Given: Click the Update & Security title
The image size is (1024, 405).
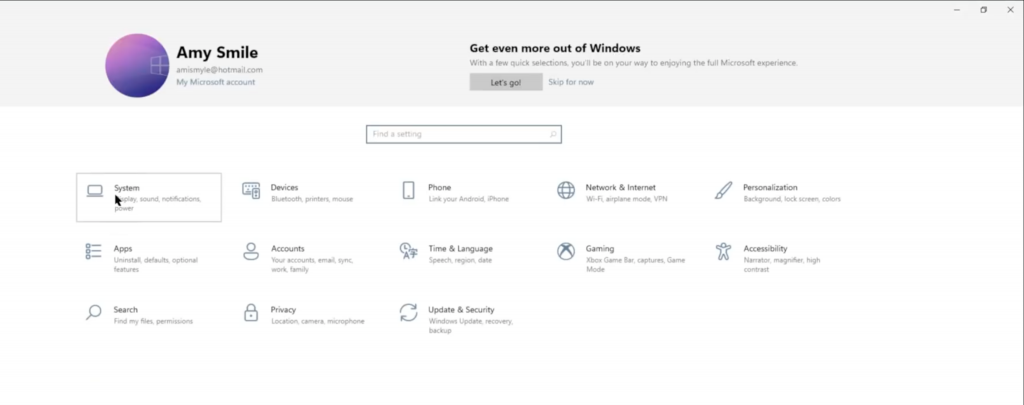Looking at the screenshot, I should [x=461, y=310].
